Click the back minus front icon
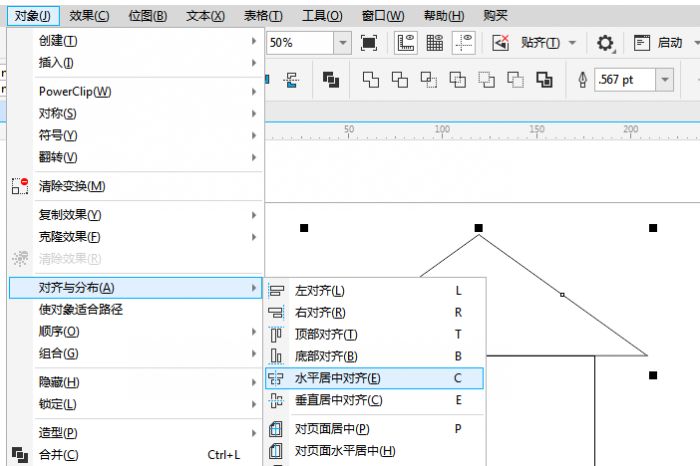This screenshot has width=700, height=466. point(515,80)
